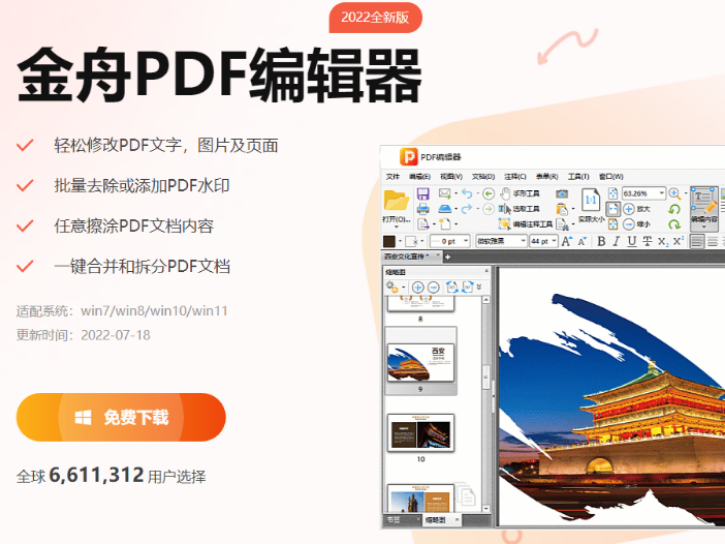The height and width of the screenshot is (544, 725).
Task: Open the 工具(T) menu
Action: 578,177
